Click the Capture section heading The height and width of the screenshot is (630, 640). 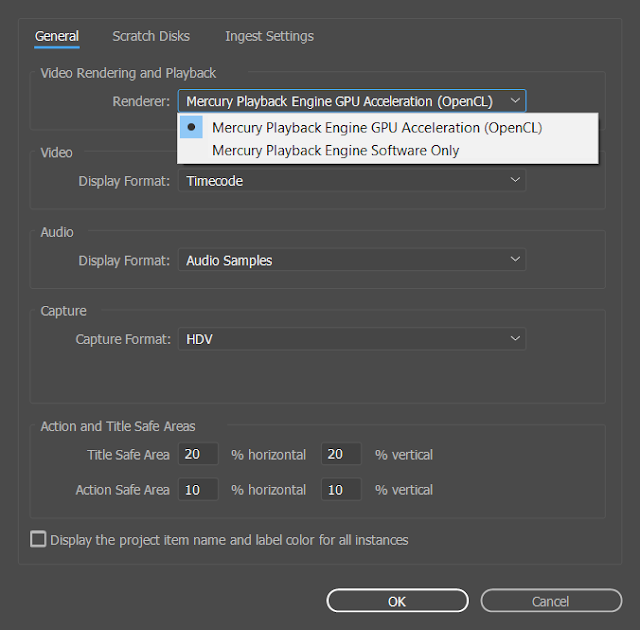63,311
